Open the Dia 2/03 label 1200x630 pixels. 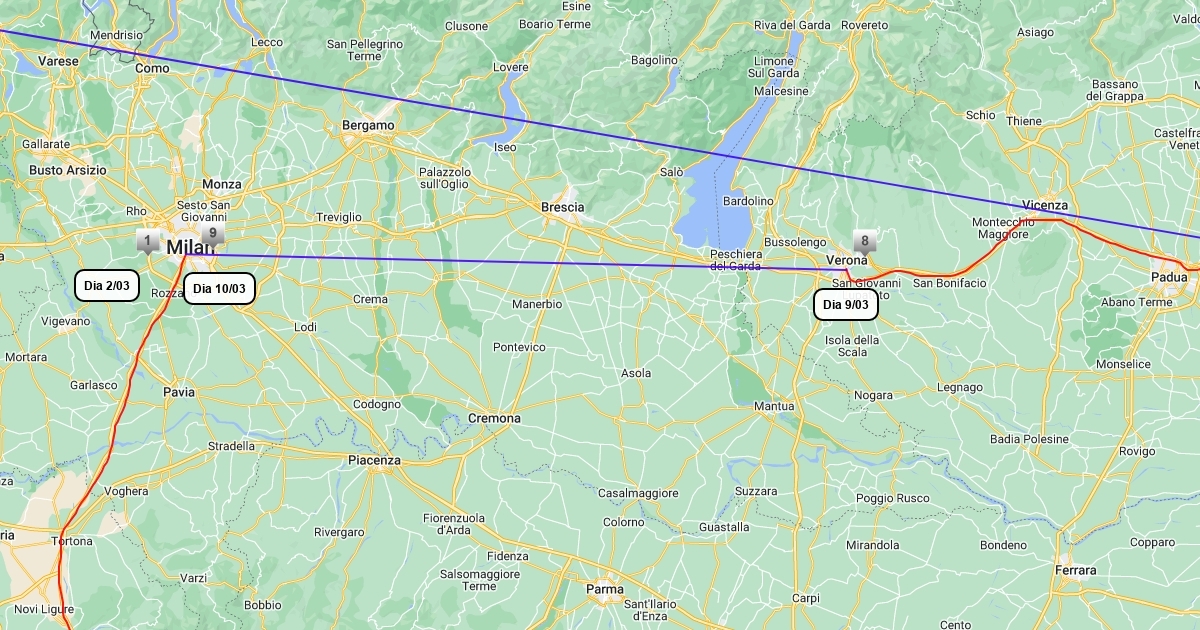pos(107,286)
